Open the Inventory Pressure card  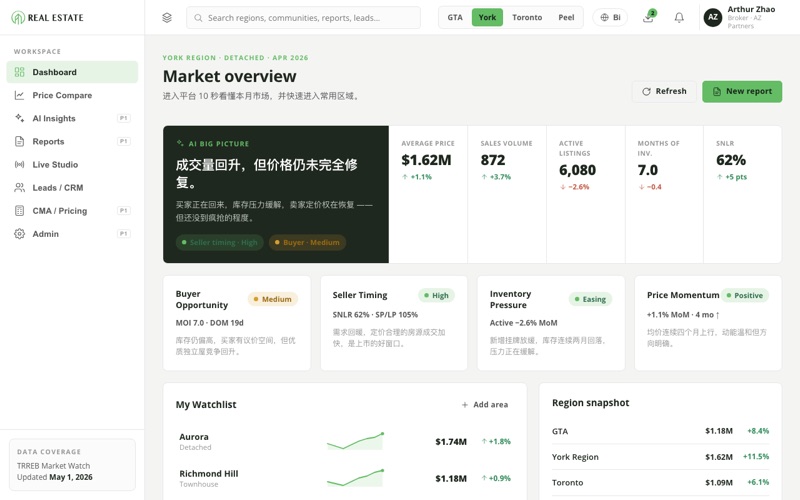pyautogui.click(x=551, y=323)
